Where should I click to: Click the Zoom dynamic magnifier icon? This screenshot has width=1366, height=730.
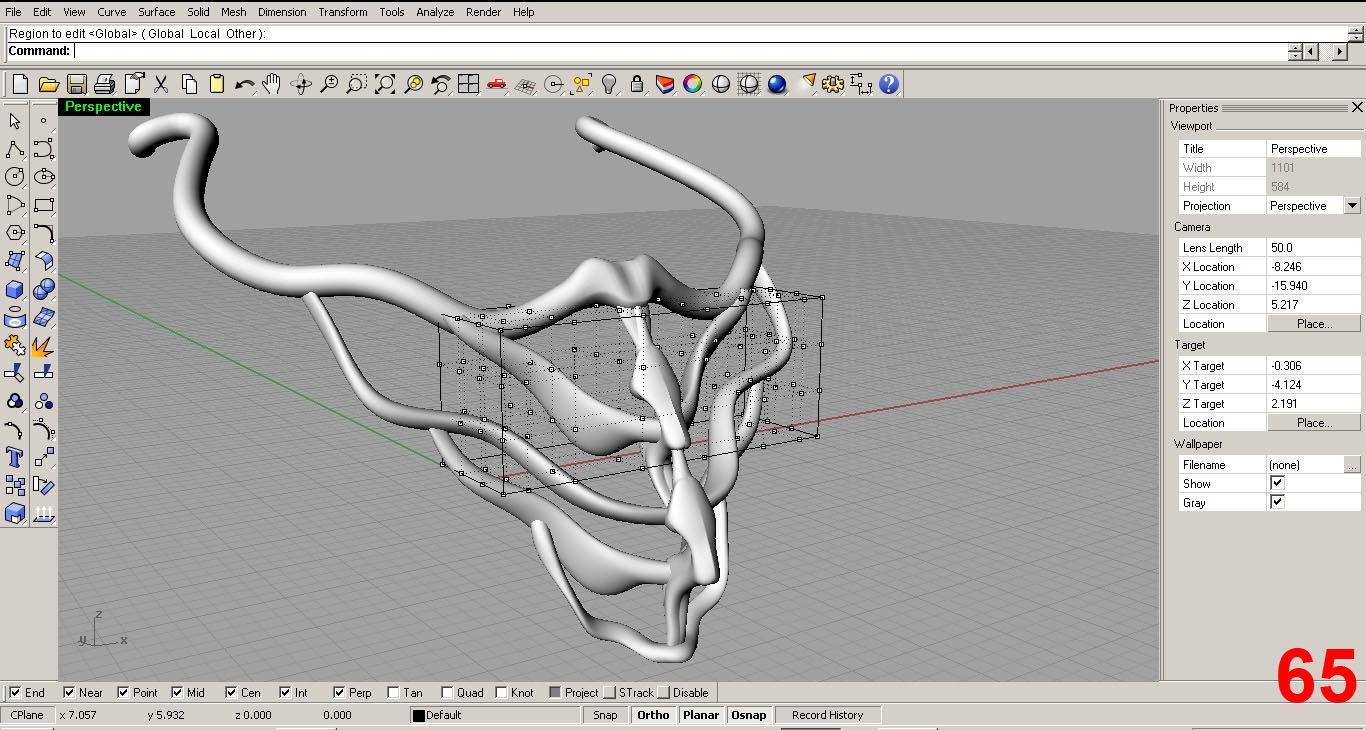[329, 84]
